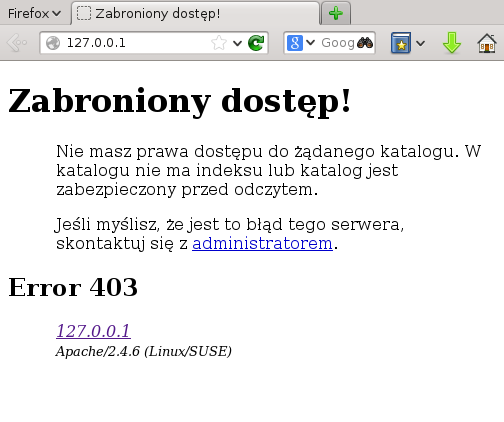The width and height of the screenshot is (504, 422).
Task: Open downloads with the green arrow
Action: (x=452, y=43)
